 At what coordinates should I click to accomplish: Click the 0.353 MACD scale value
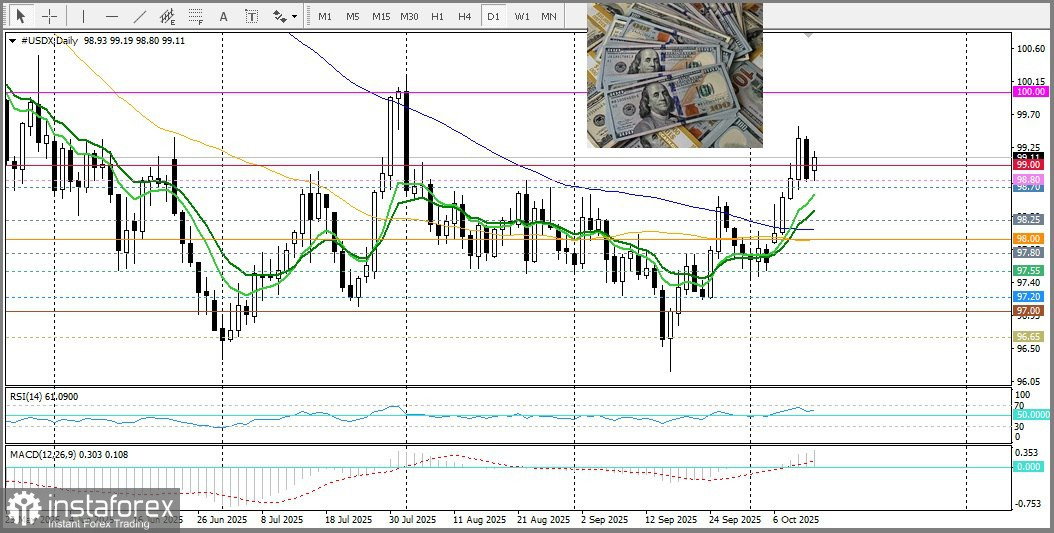1028,453
